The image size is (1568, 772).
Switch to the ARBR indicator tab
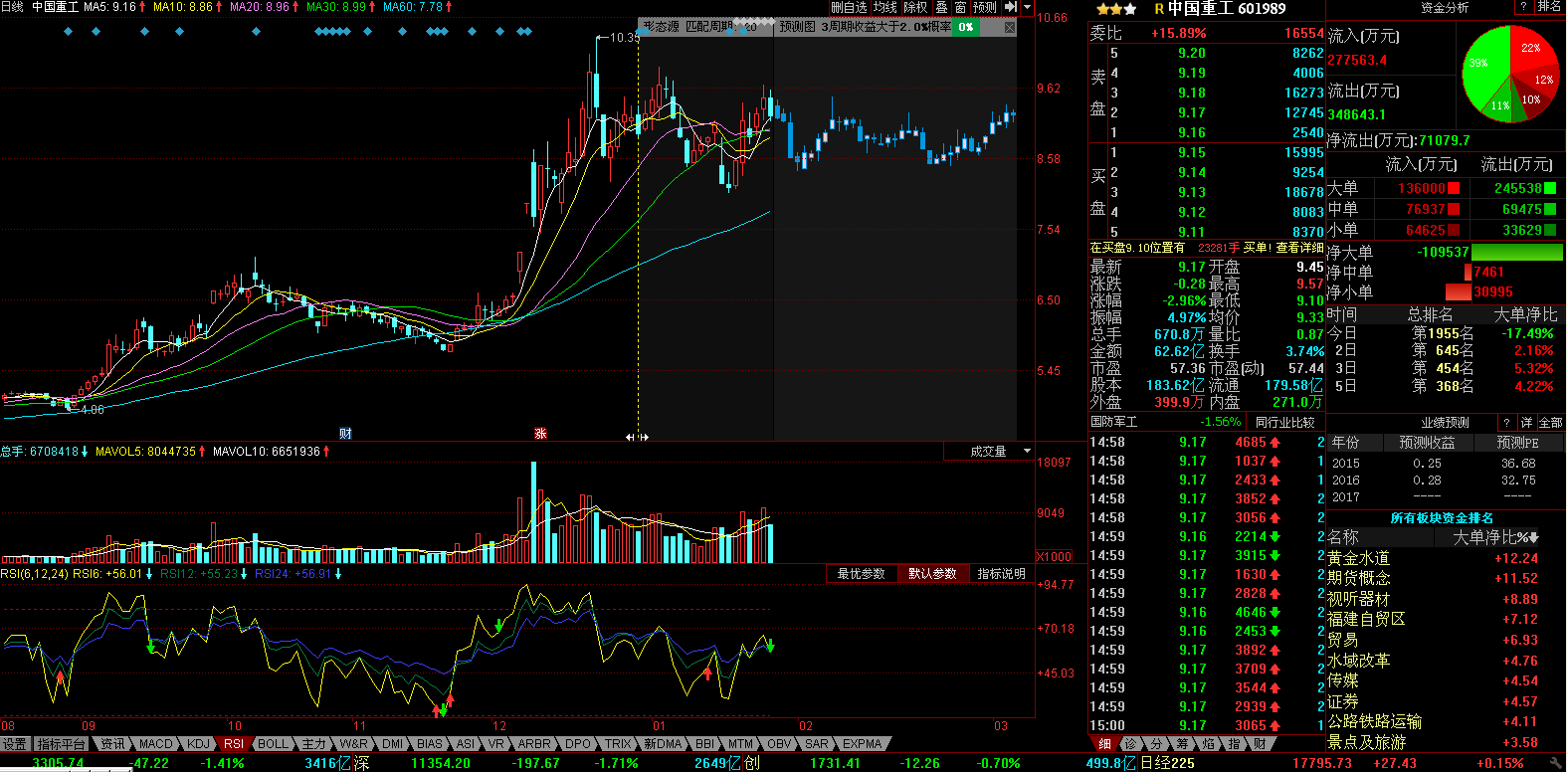pos(534,744)
